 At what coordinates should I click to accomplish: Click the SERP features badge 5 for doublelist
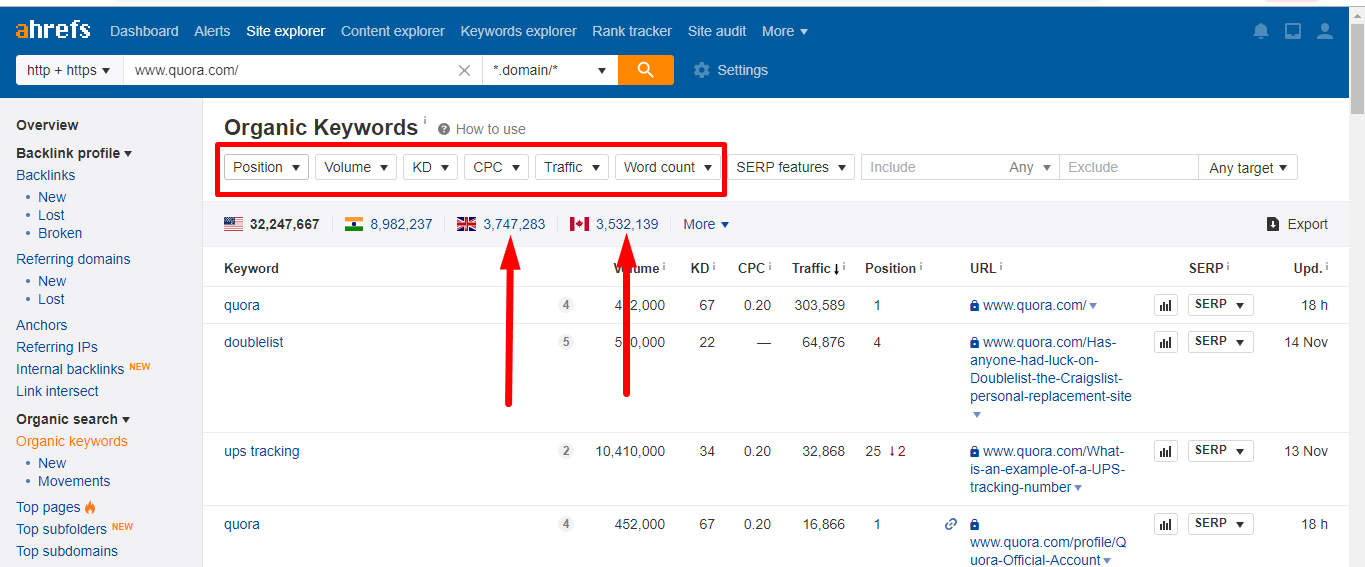566,342
